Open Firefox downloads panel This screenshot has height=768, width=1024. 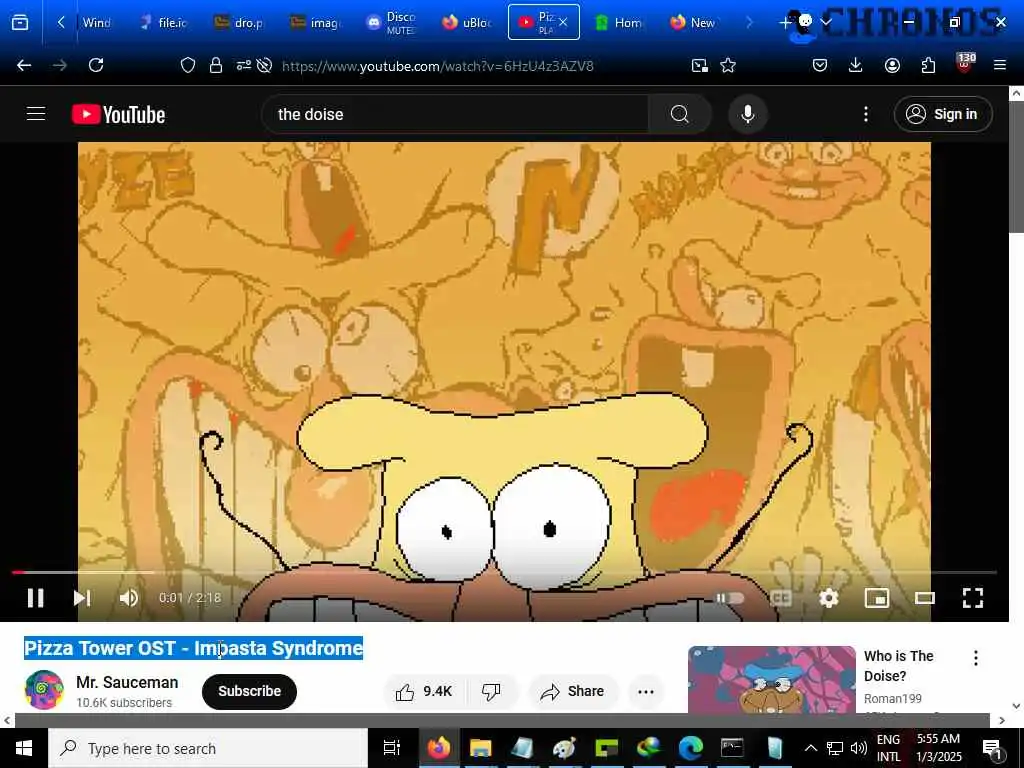click(x=856, y=65)
